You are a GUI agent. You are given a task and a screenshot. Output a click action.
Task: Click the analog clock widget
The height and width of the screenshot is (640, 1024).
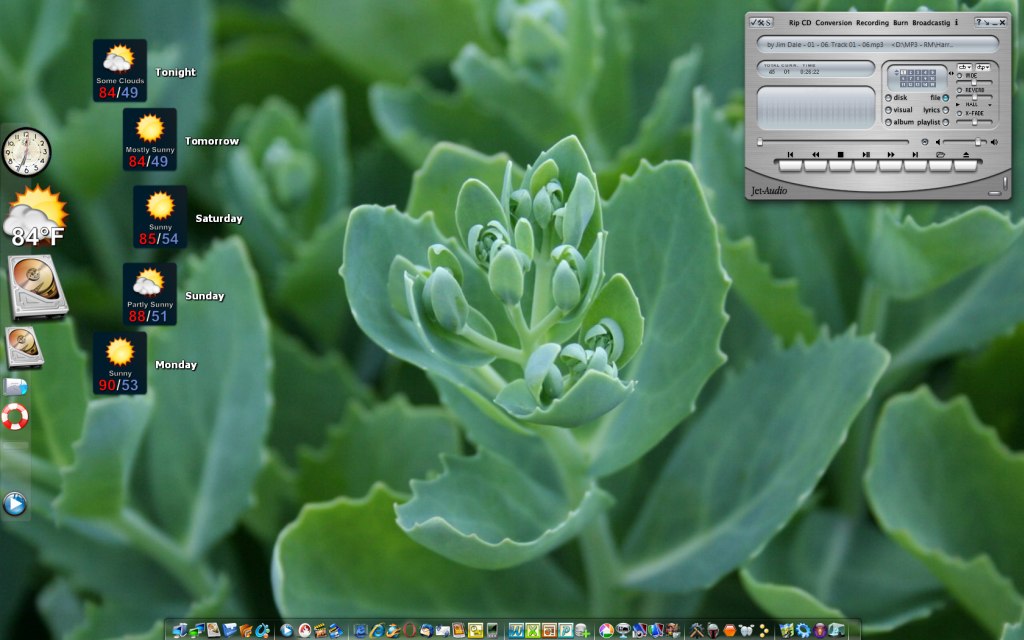[26, 152]
